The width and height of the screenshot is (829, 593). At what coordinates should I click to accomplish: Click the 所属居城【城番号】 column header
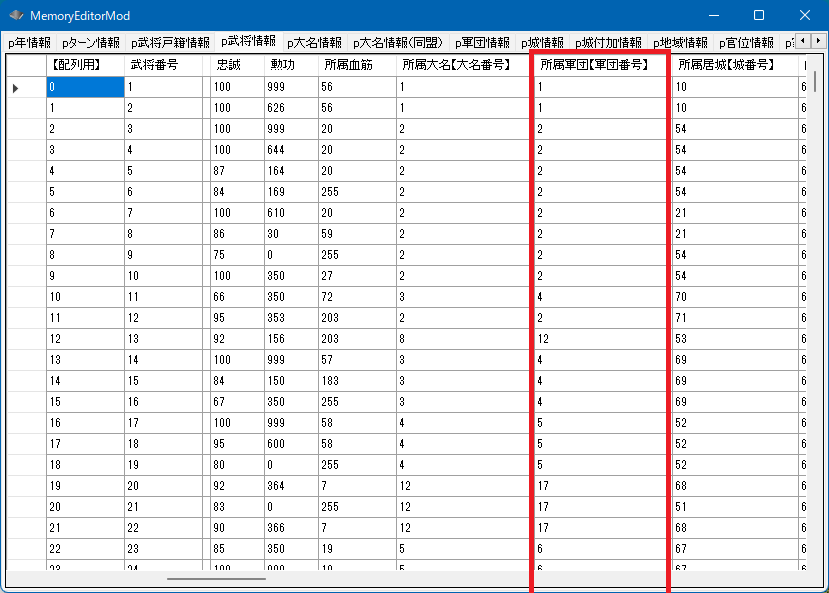(735, 65)
